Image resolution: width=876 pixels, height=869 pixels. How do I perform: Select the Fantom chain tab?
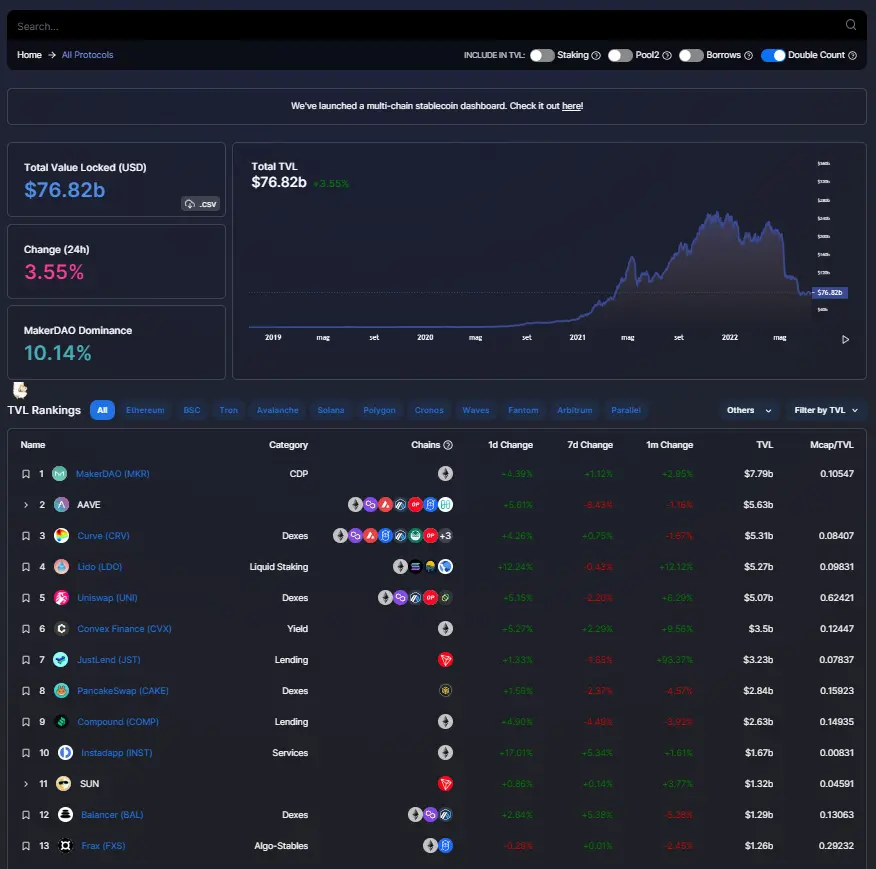click(x=523, y=410)
